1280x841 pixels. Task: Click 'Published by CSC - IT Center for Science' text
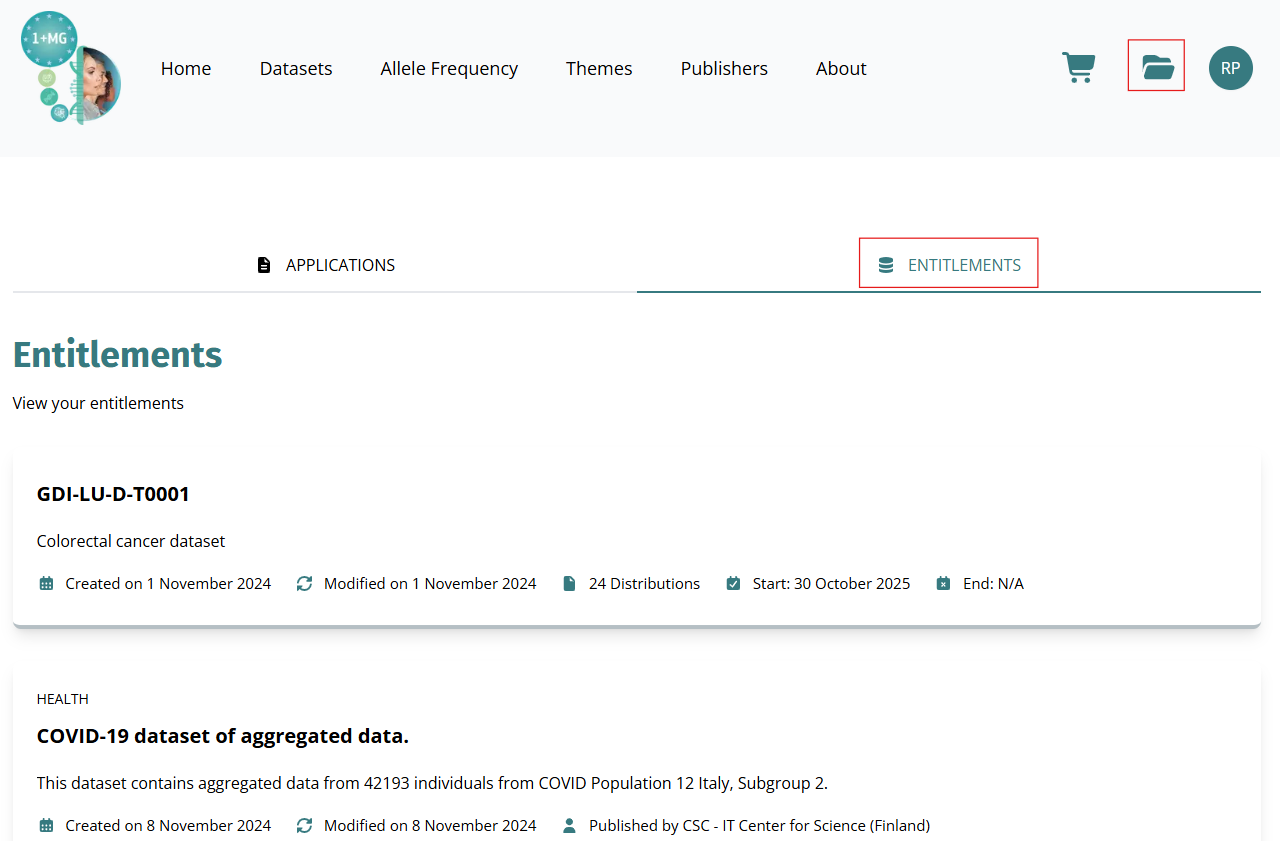(x=759, y=825)
